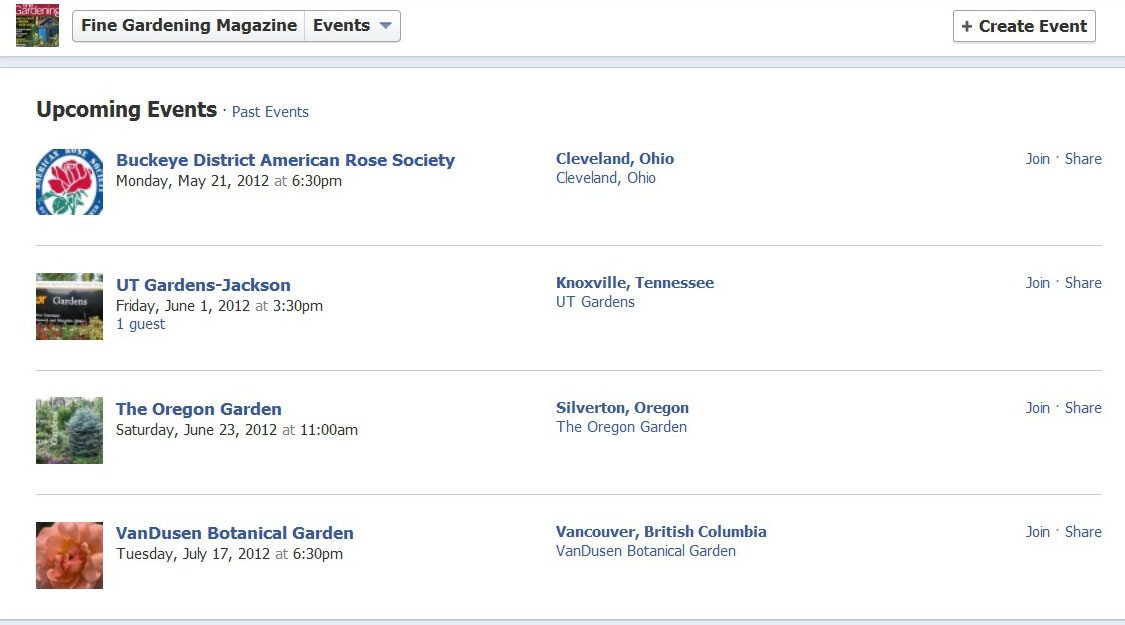Open The Oregon Garden event photo
Screen dimensions: 1125x625
coord(70,431)
